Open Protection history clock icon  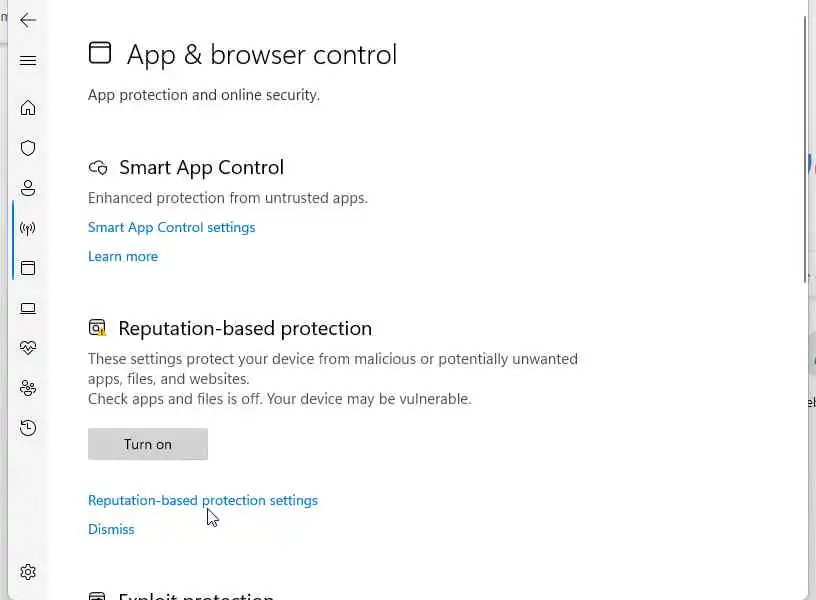point(28,428)
